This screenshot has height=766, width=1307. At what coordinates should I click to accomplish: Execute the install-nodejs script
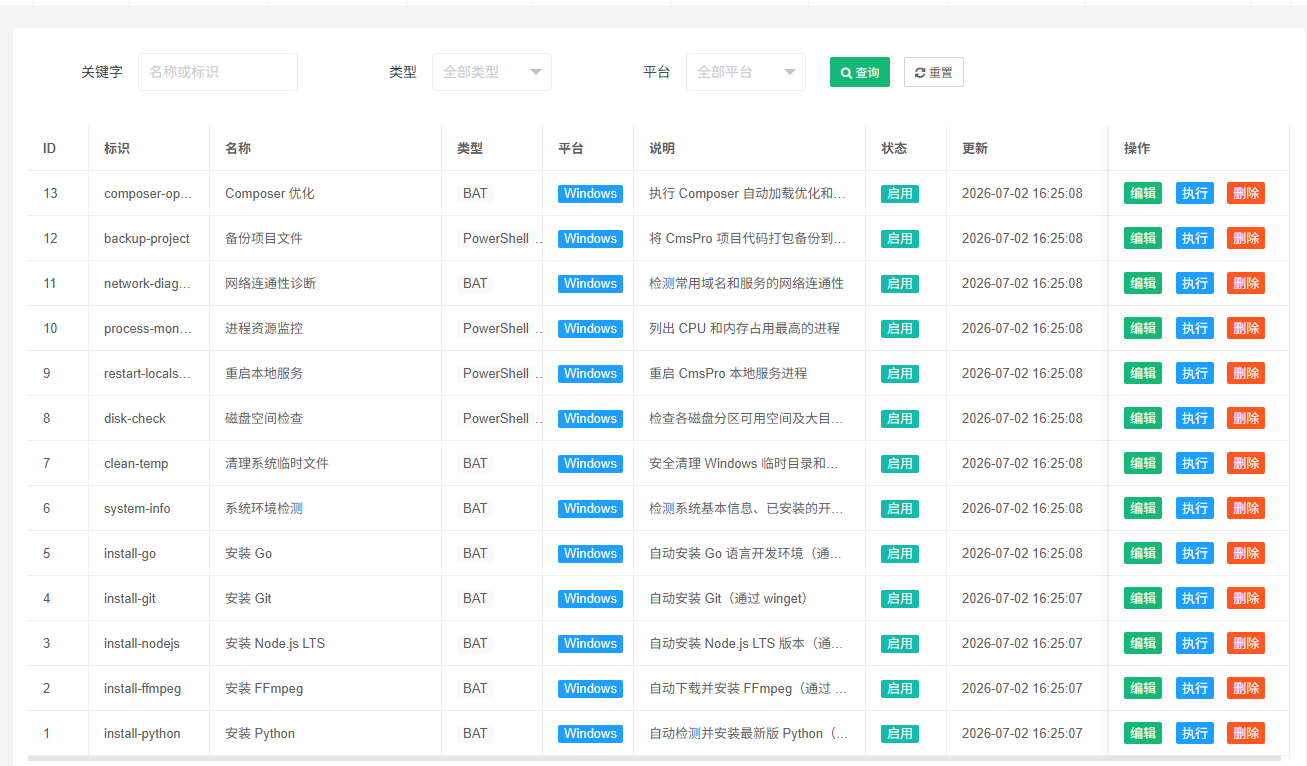click(1195, 643)
